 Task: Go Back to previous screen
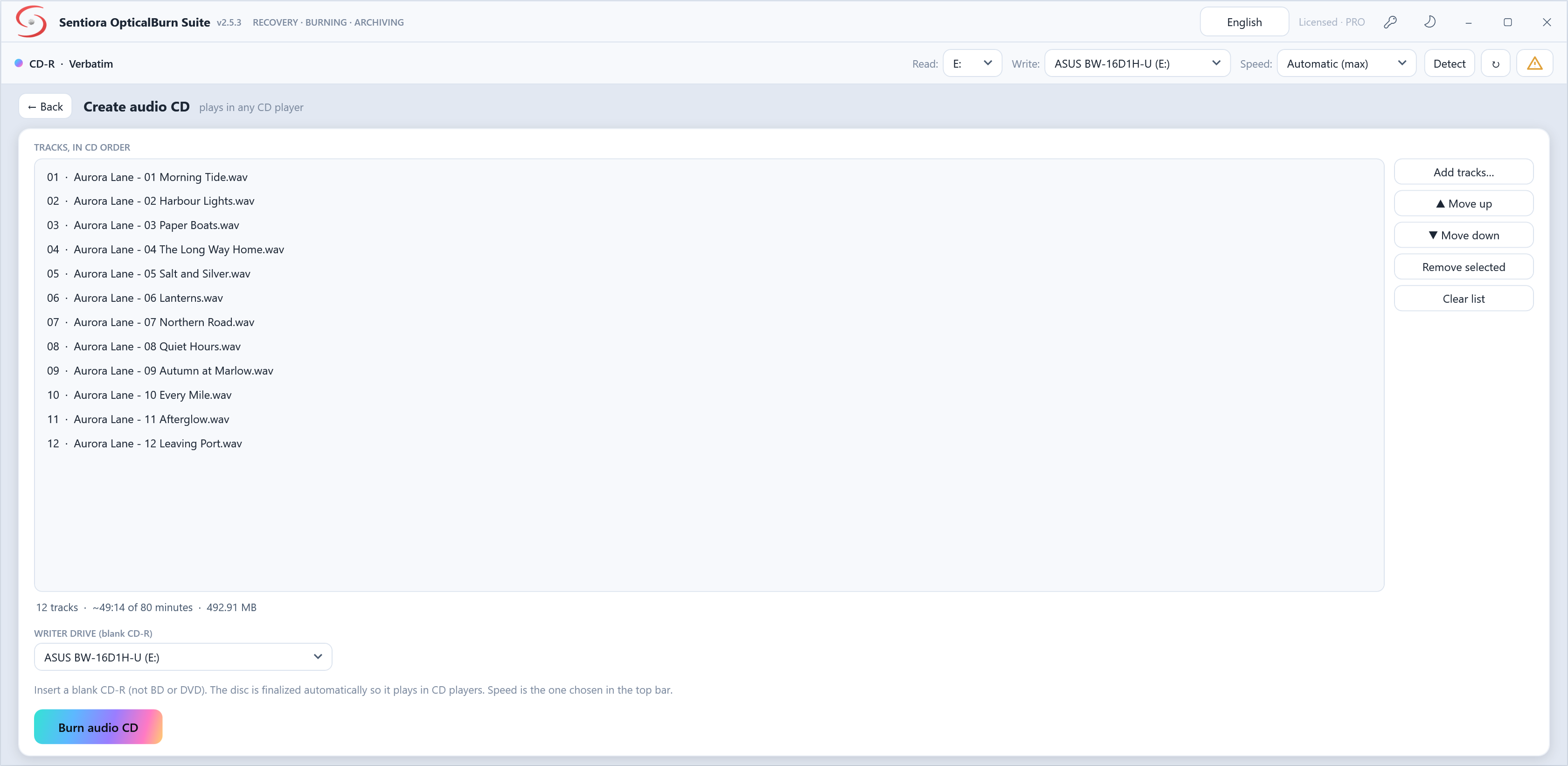pyautogui.click(x=46, y=106)
